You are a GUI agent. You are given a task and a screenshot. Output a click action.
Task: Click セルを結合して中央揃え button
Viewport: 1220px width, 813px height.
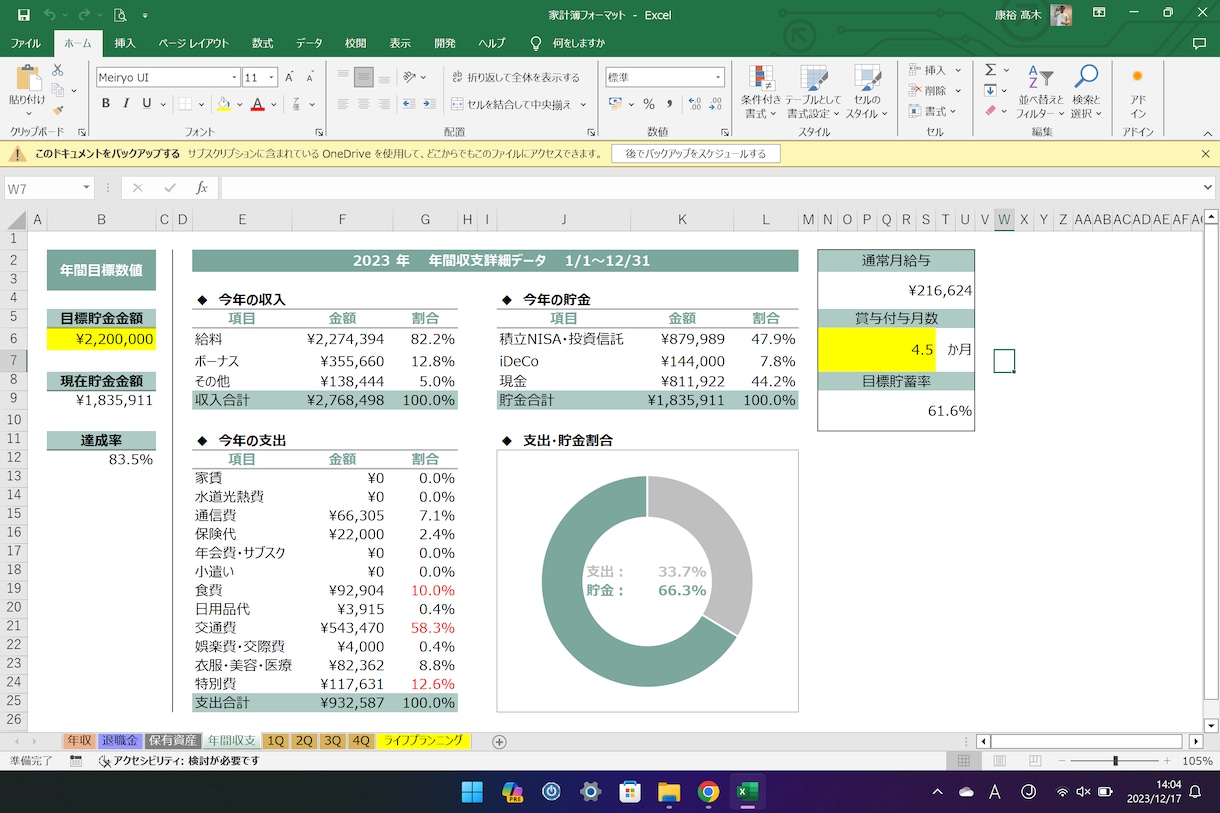(x=510, y=104)
